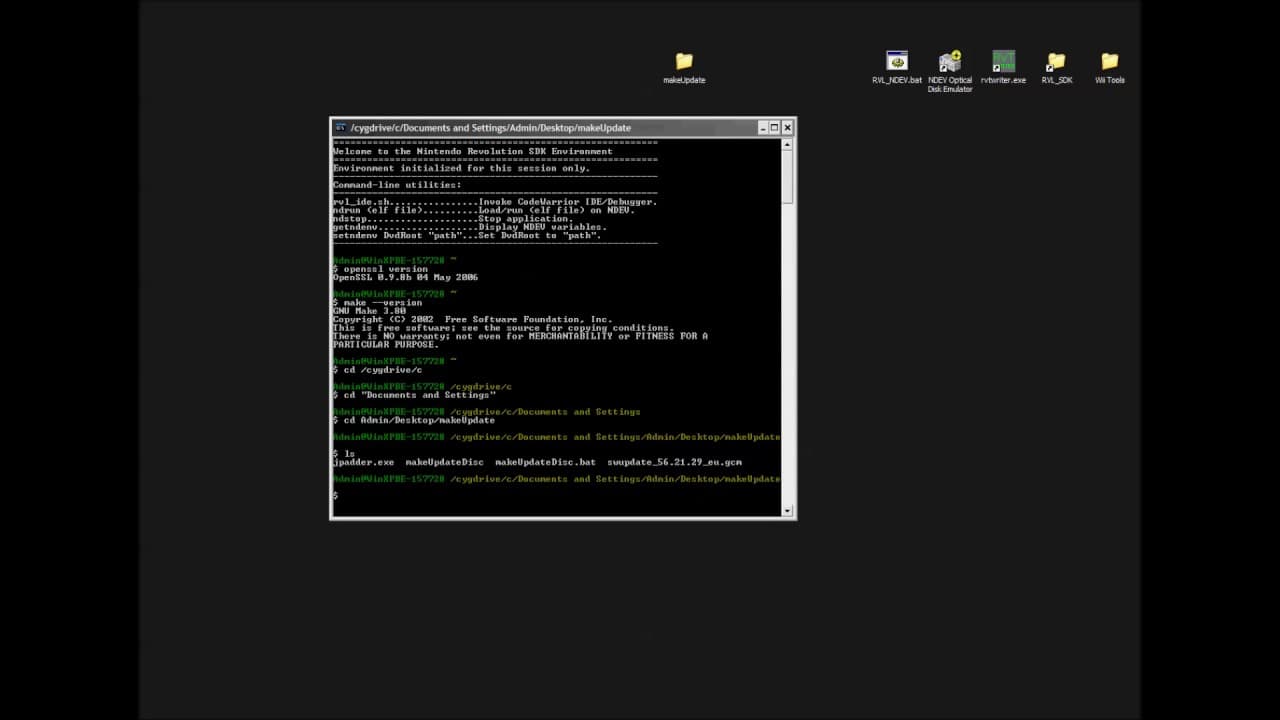Click the '$ ls' command line
The width and height of the screenshot is (1280, 720).
coord(344,454)
